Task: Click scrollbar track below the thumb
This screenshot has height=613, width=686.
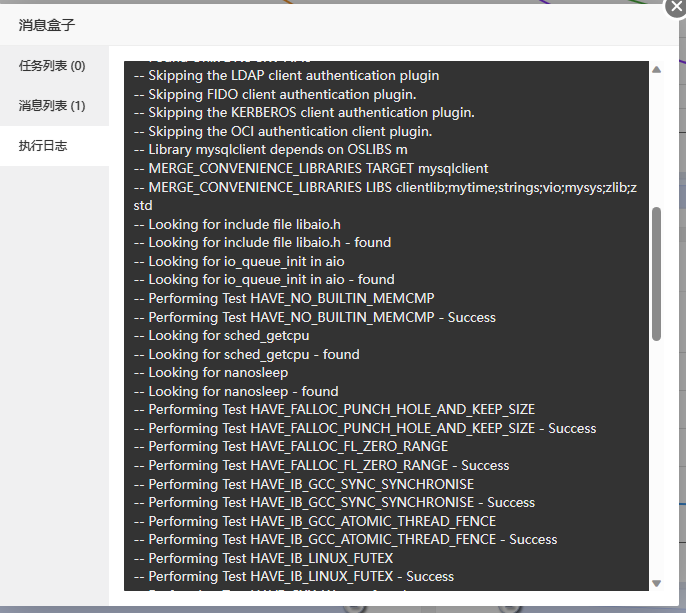Action: 656,459
